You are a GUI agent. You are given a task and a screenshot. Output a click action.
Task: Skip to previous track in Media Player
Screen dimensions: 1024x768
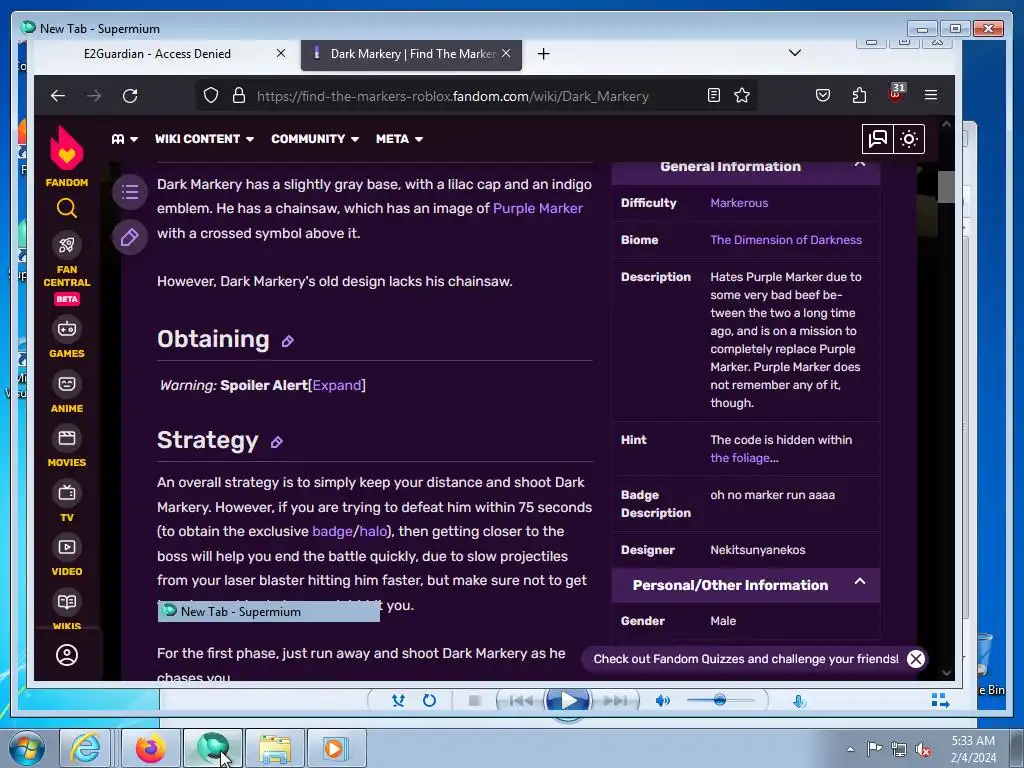point(520,701)
